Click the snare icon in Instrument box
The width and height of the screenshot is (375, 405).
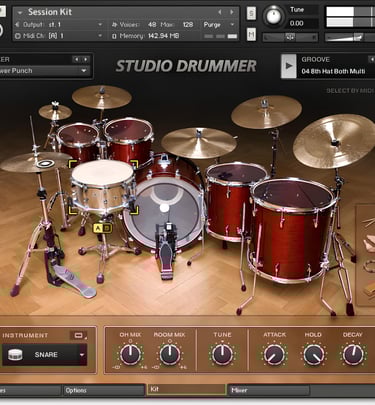point(15,355)
